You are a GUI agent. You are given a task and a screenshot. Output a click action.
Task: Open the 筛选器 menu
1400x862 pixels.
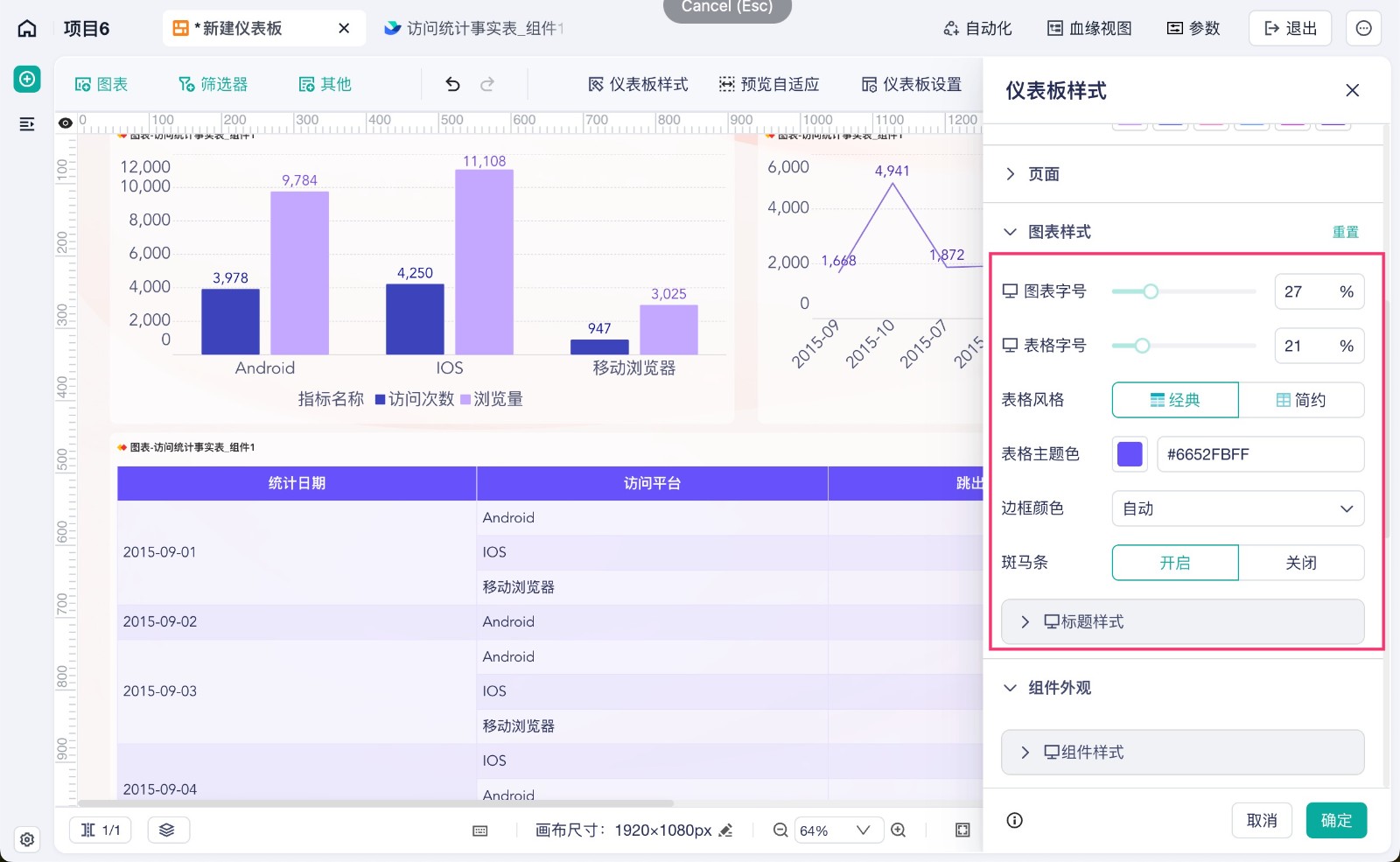pos(213,84)
